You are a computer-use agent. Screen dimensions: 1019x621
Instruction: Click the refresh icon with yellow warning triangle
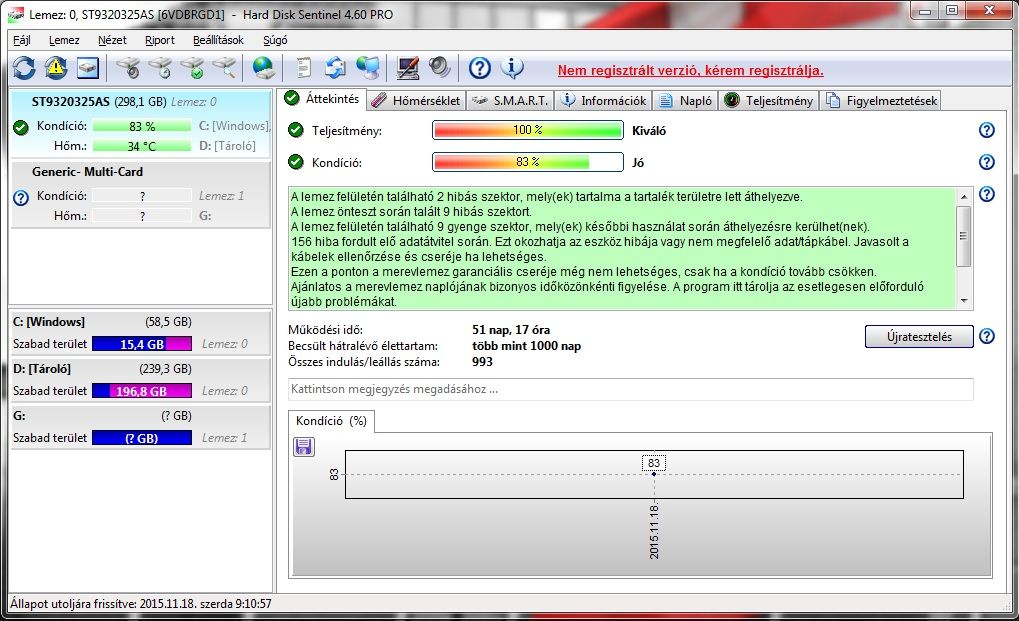tap(56, 68)
